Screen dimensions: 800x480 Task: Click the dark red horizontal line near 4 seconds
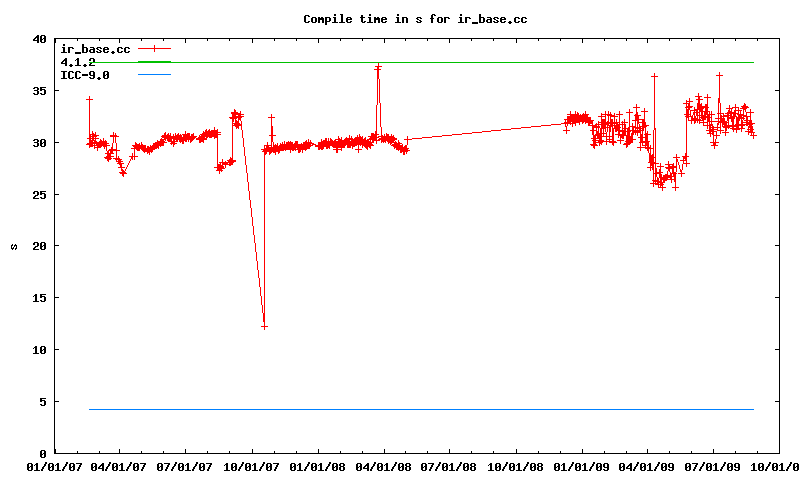(420, 409)
